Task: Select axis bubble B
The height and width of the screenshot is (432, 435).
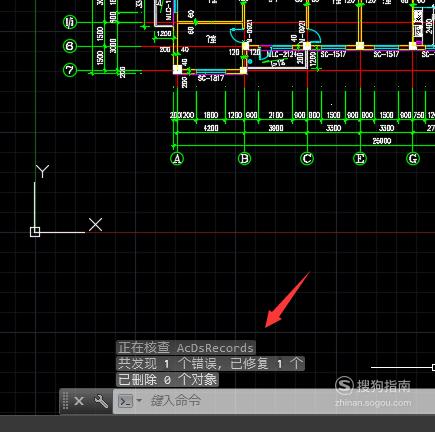Action: tap(244, 159)
